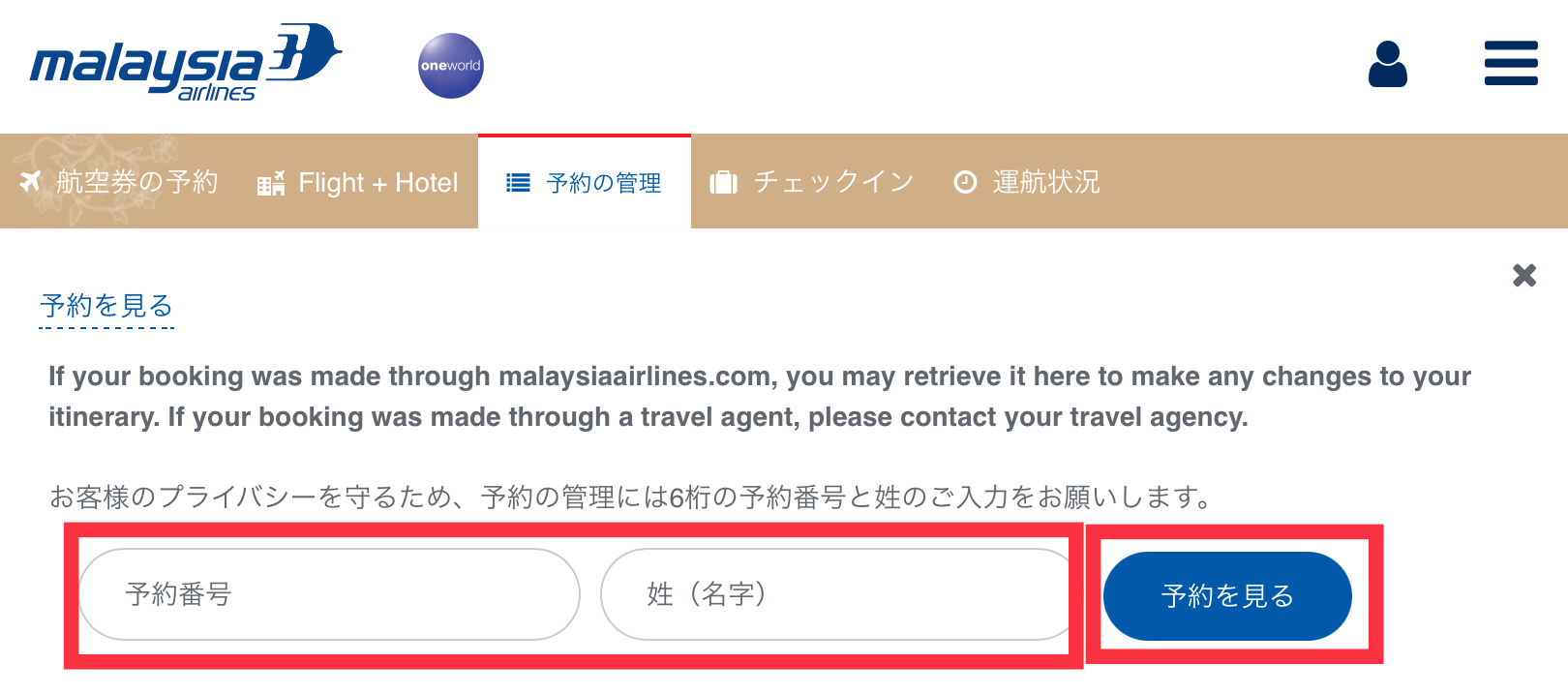Click the list icon beside 予約の管理
Screen dimensions: 1568x694
pyautogui.click(x=519, y=183)
